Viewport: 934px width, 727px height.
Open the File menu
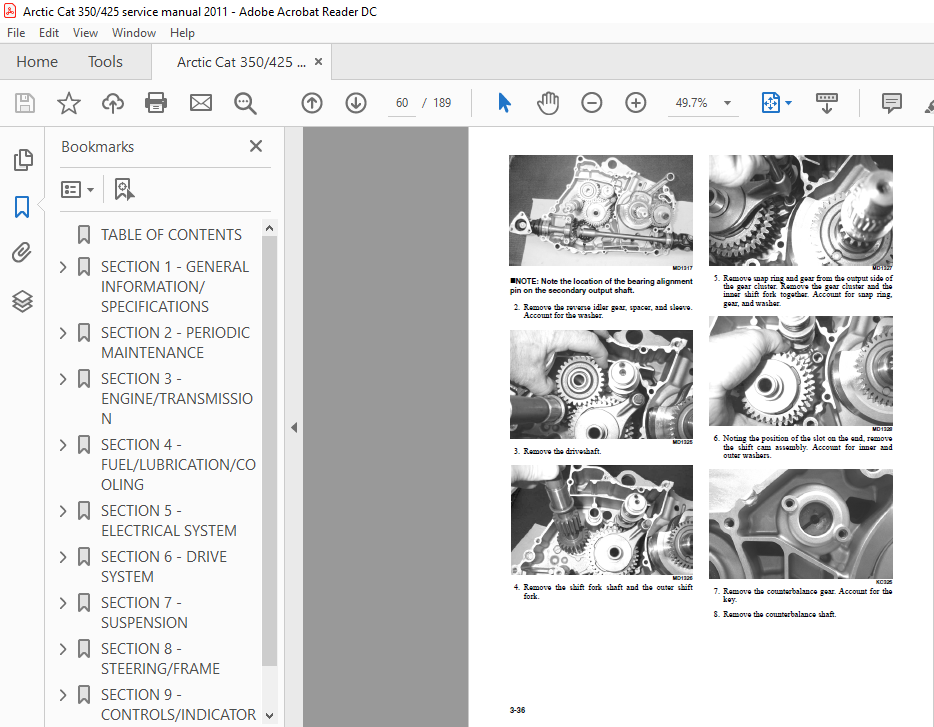point(16,33)
